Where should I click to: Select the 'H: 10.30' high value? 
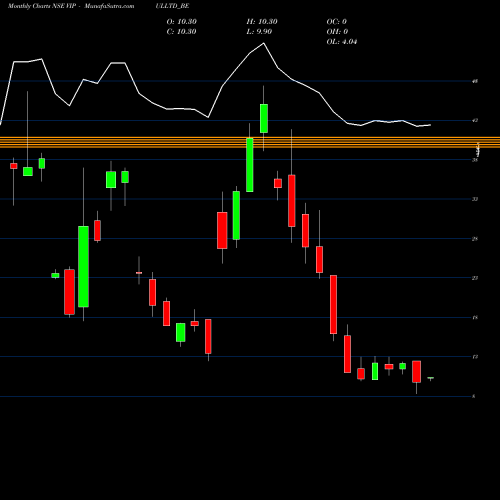click(262, 22)
